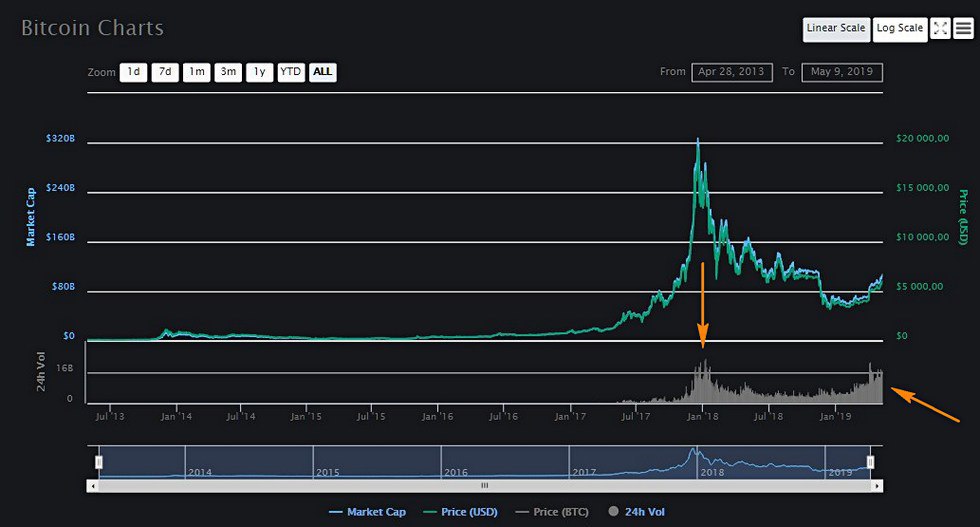Click the $10 000,00 price axis label
980x527 pixels.
(x=922, y=237)
